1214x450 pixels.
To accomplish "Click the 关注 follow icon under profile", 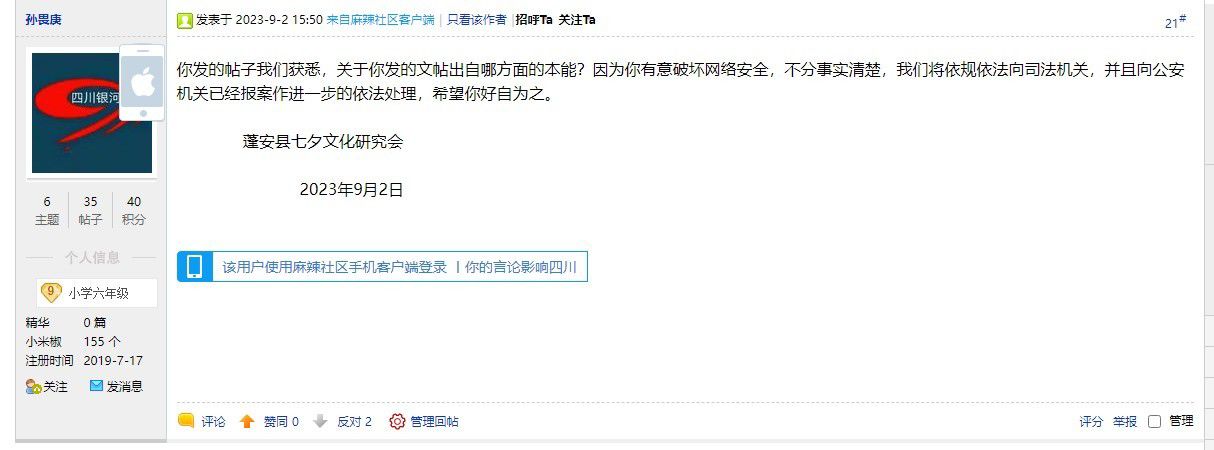I will tap(33, 386).
